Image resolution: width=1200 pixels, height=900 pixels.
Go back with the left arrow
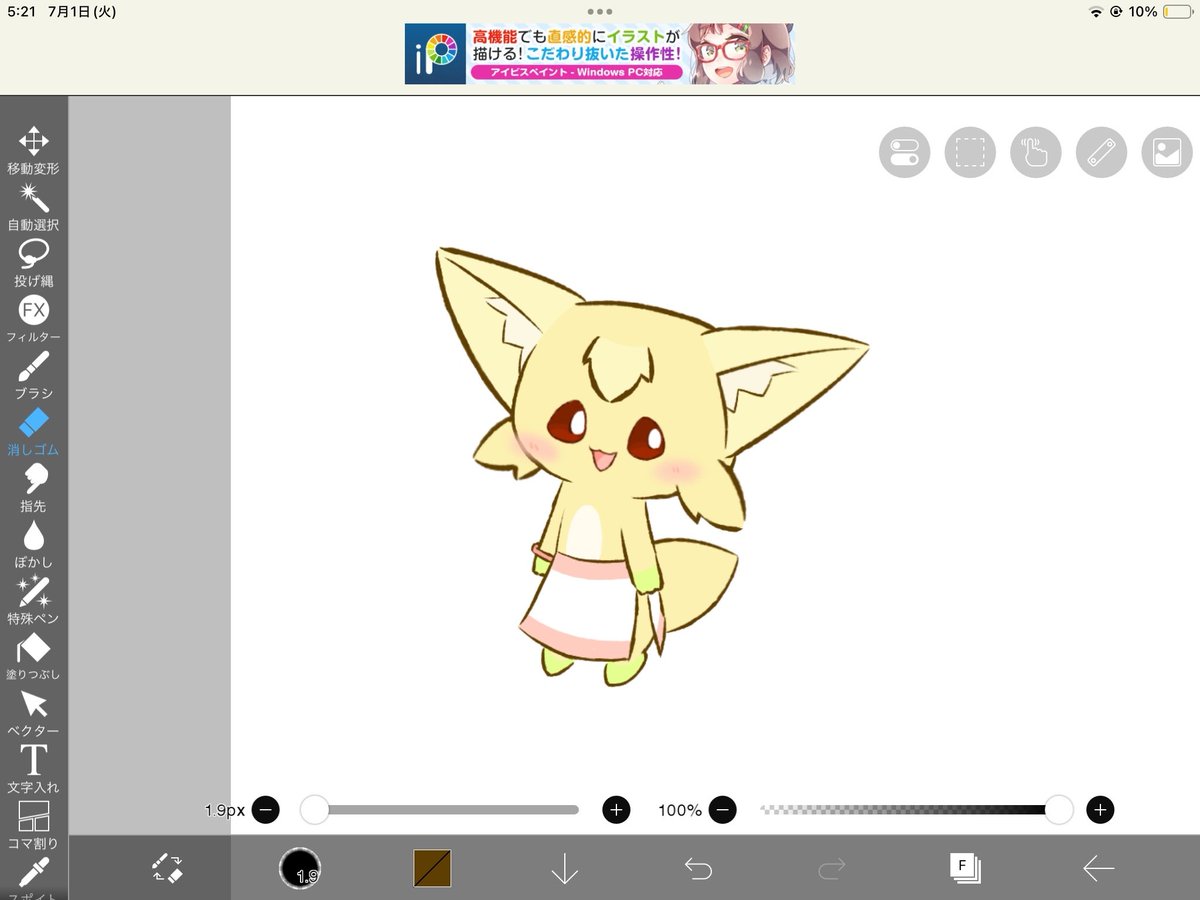tap(1098, 868)
